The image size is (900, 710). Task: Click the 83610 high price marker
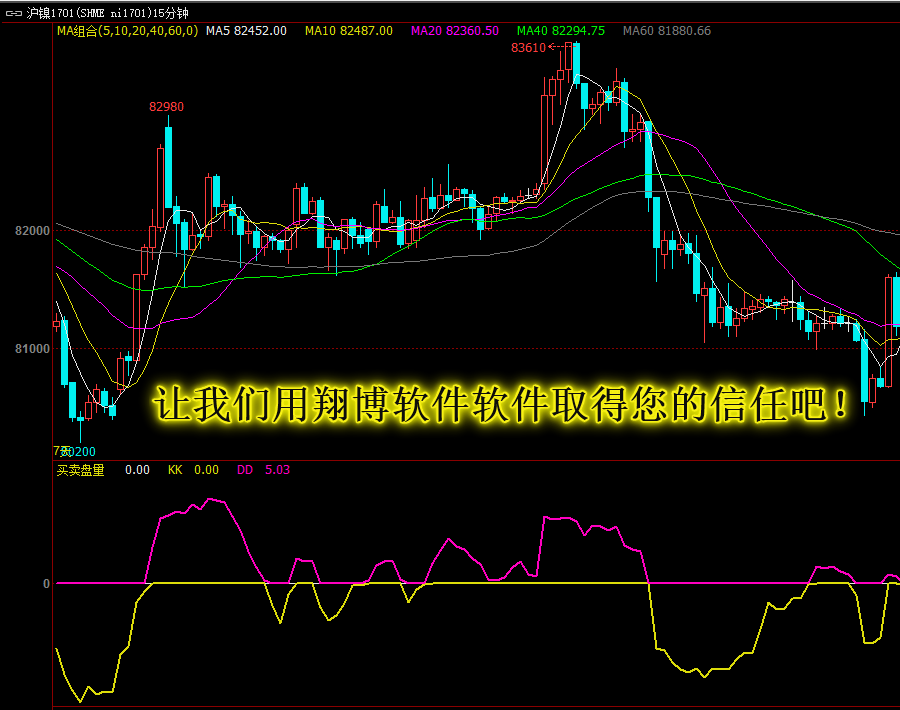[x=528, y=48]
